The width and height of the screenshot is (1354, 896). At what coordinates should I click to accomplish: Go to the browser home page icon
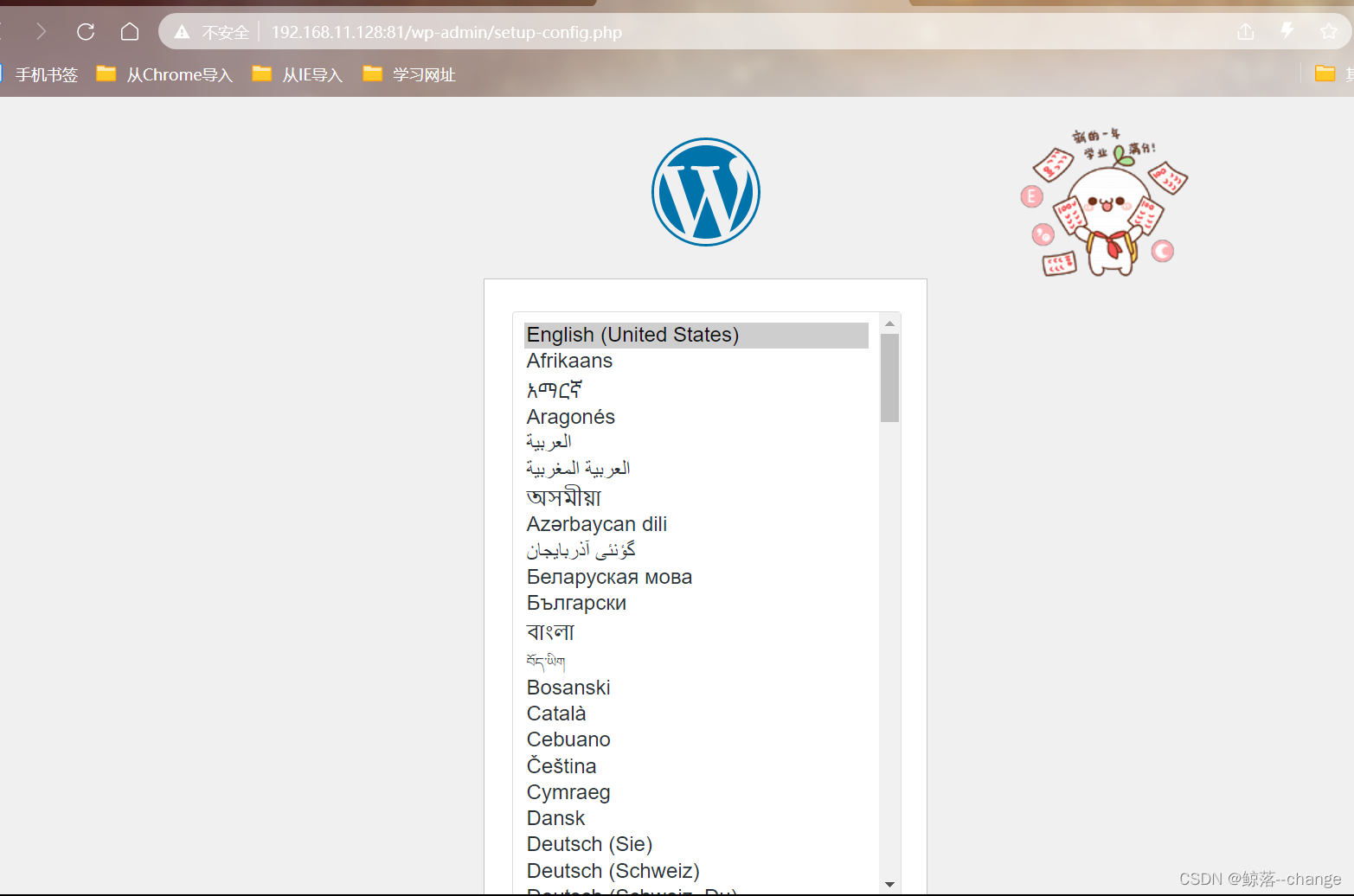(130, 32)
